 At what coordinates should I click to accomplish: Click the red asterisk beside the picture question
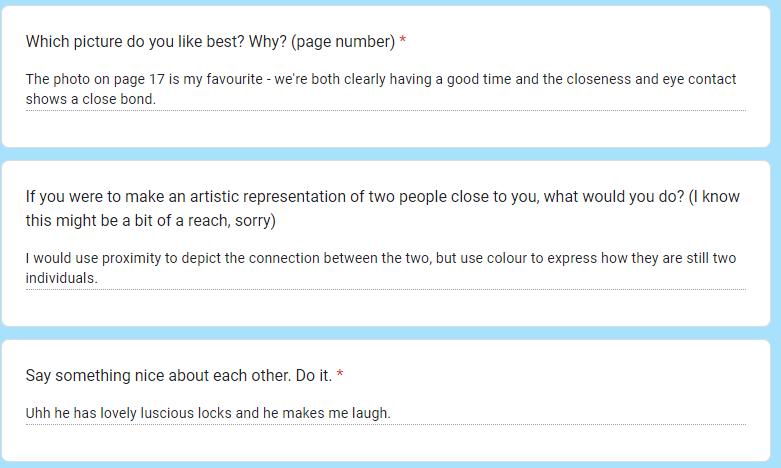click(403, 42)
